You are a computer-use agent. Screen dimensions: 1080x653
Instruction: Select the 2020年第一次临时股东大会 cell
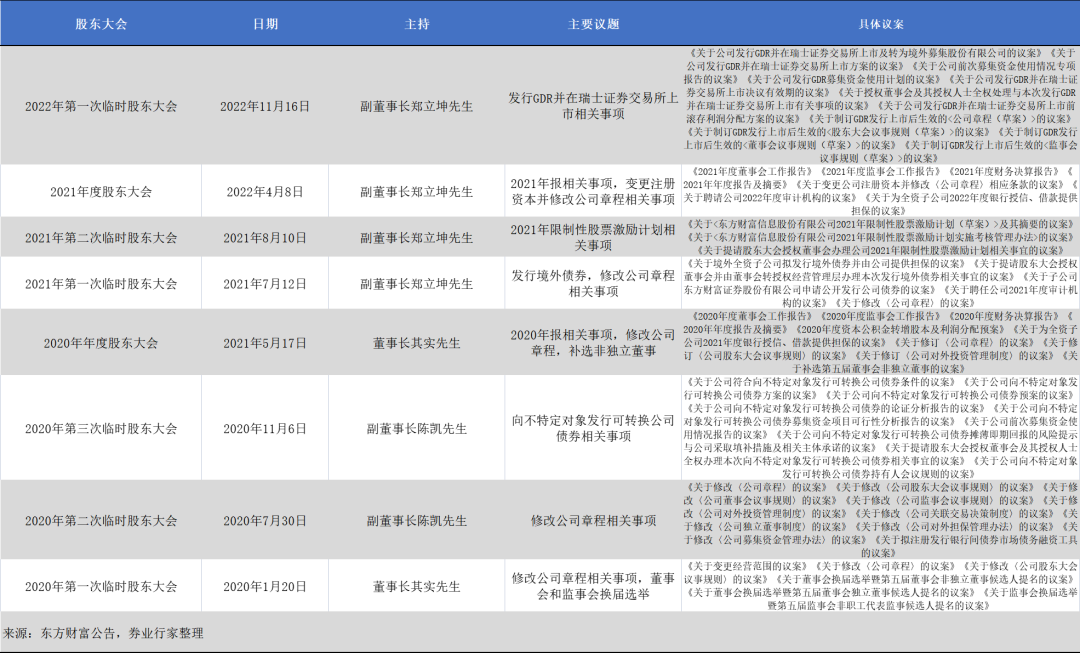pyautogui.click(x=101, y=586)
